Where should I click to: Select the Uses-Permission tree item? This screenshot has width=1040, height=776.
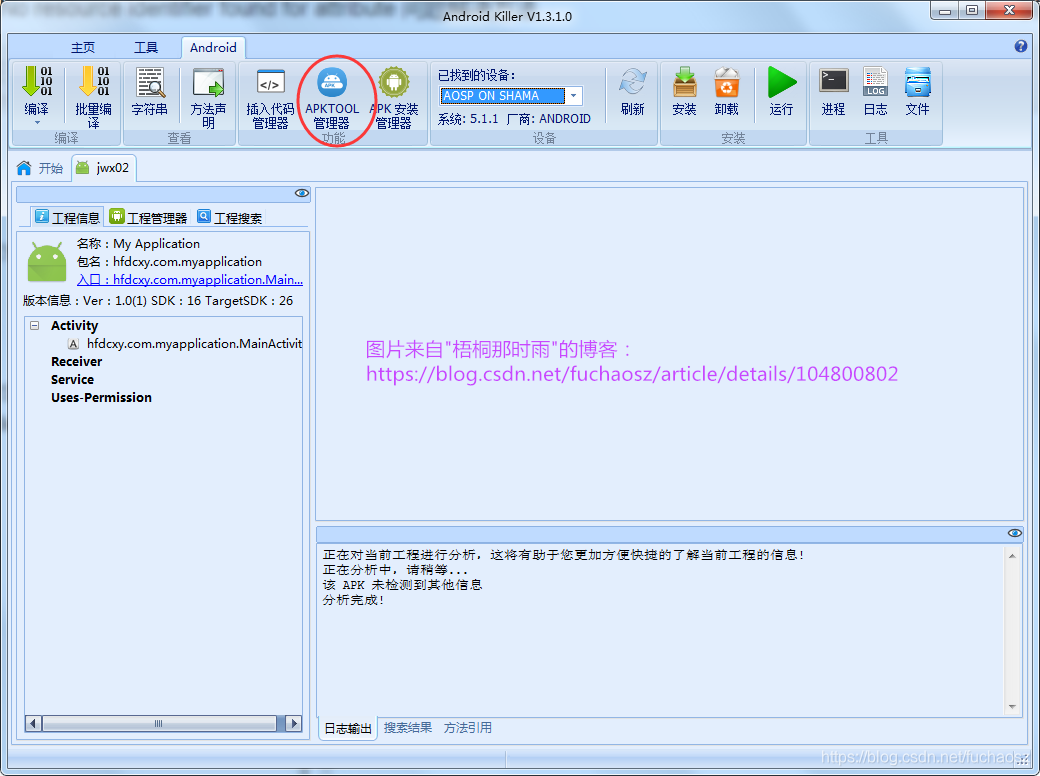[x=101, y=398]
